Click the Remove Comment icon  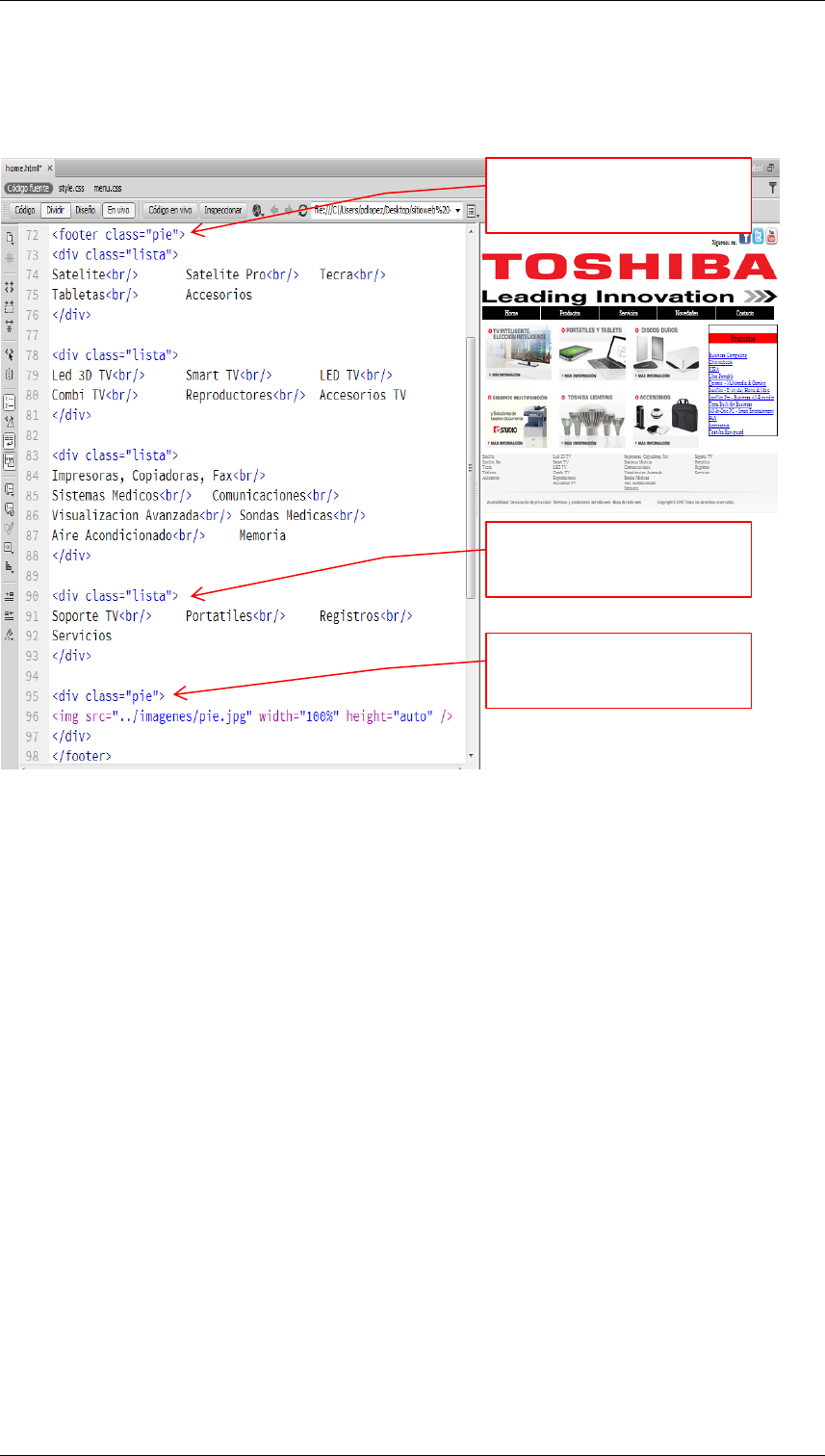[x=10, y=508]
